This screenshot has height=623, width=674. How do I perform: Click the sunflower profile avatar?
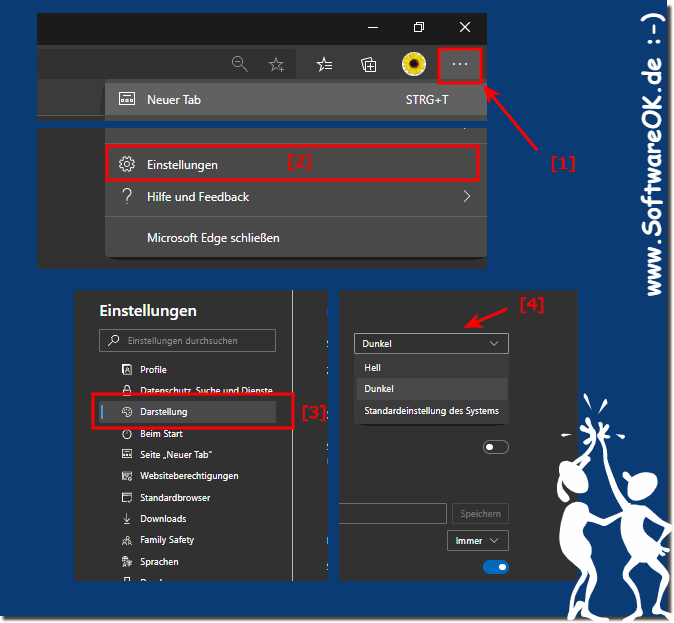[x=414, y=64]
